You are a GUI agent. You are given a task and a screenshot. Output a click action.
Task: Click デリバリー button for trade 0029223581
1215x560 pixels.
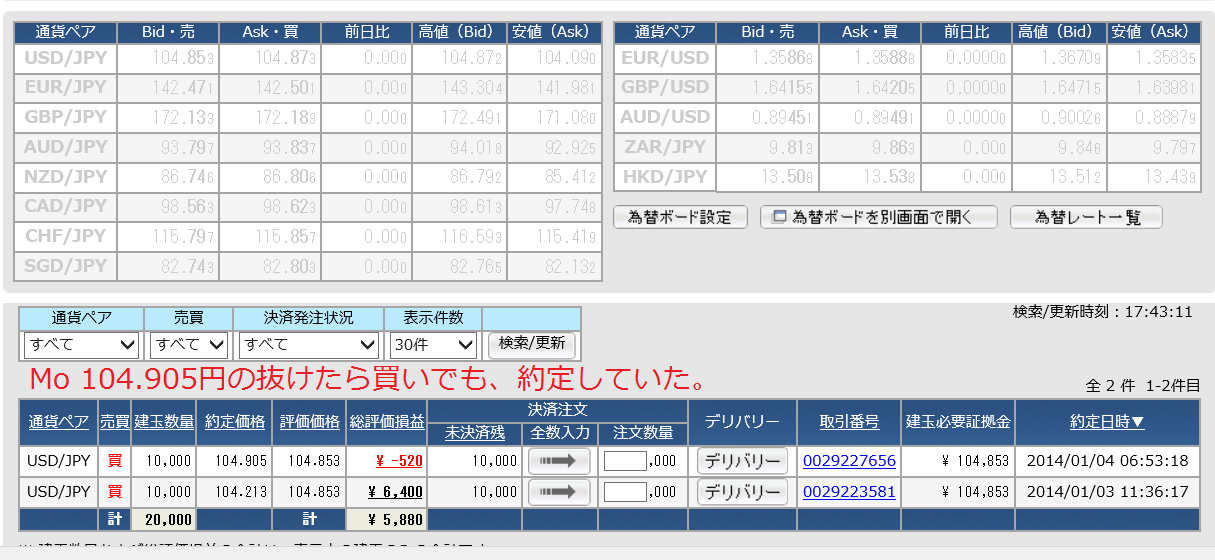coord(742,492)
